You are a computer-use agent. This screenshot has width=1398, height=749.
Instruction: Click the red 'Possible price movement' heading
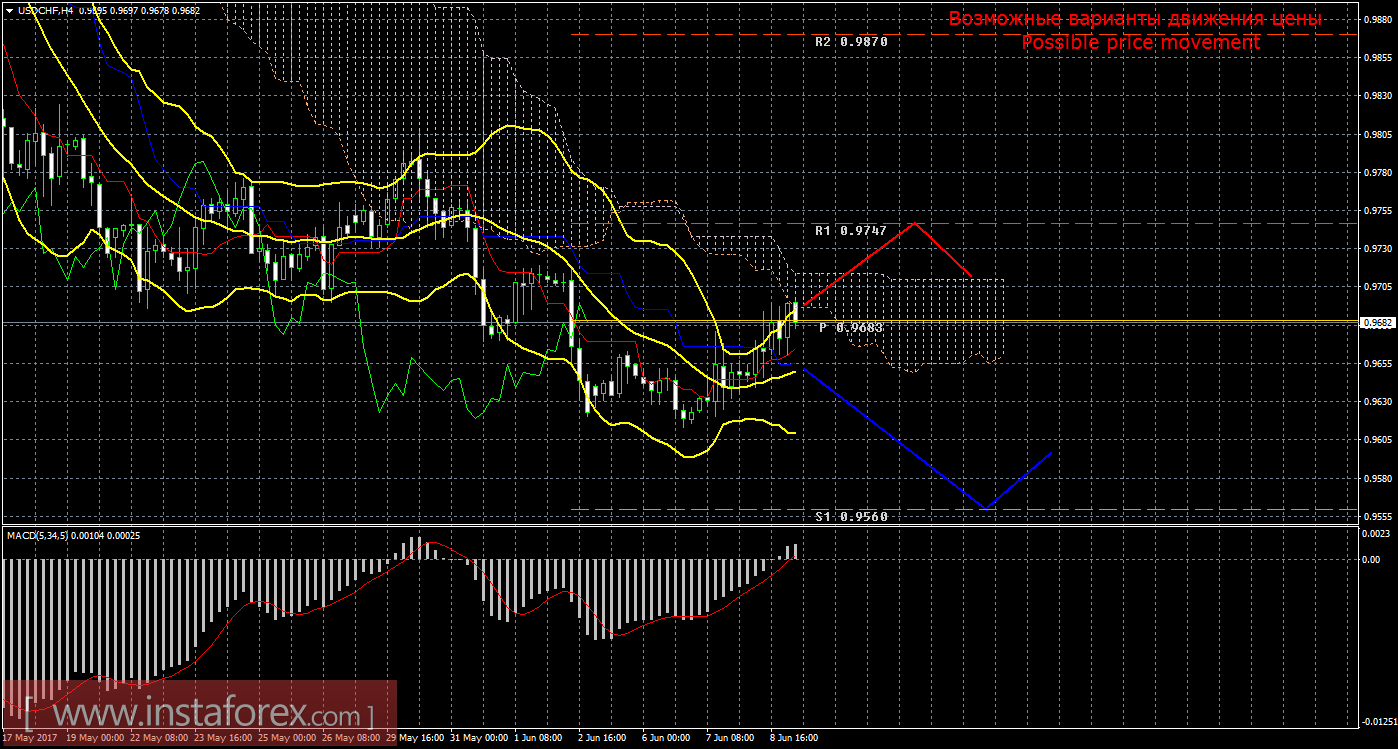(1140, 43)
